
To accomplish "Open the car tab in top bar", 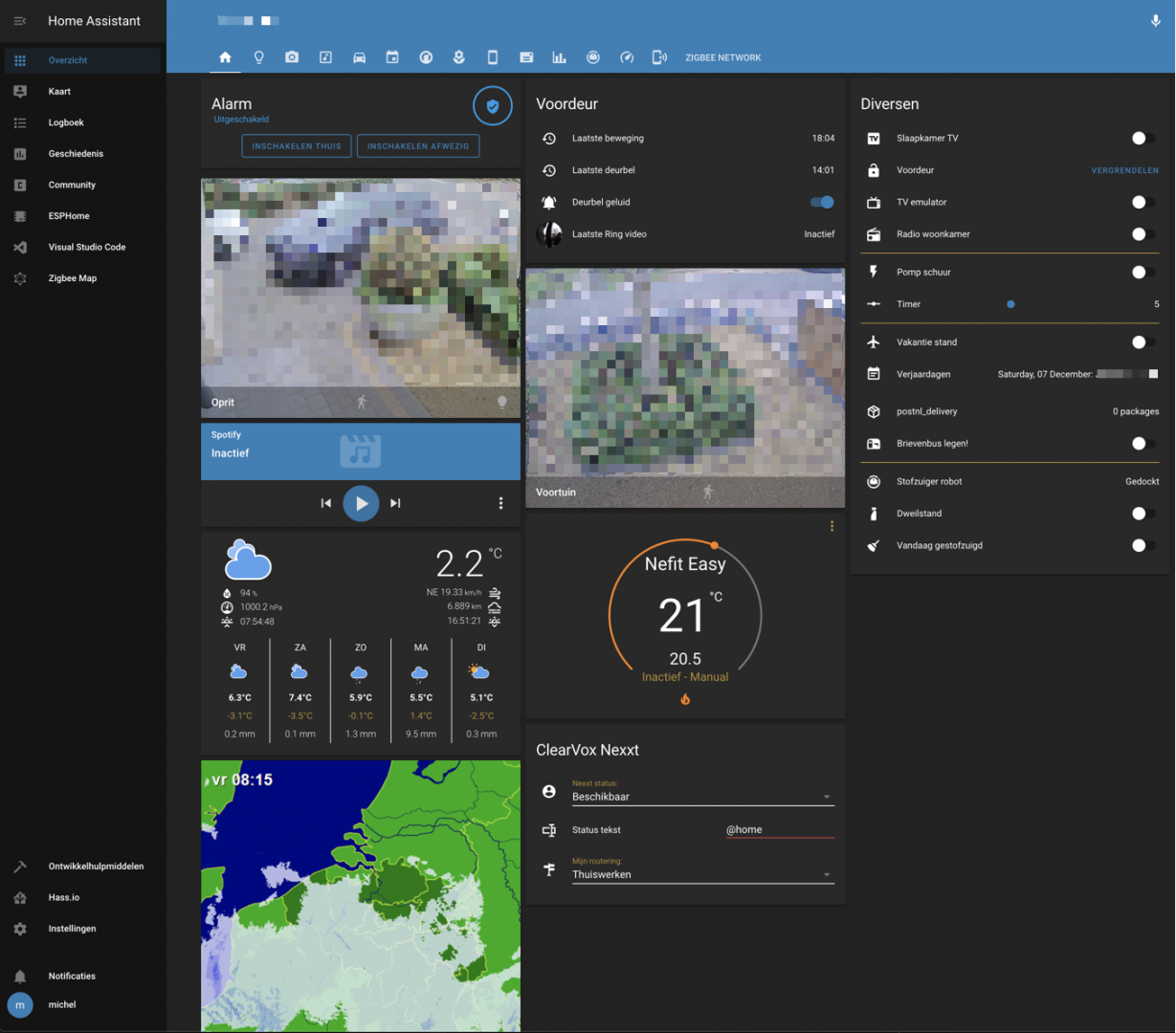I will click(x=359, y=57).
